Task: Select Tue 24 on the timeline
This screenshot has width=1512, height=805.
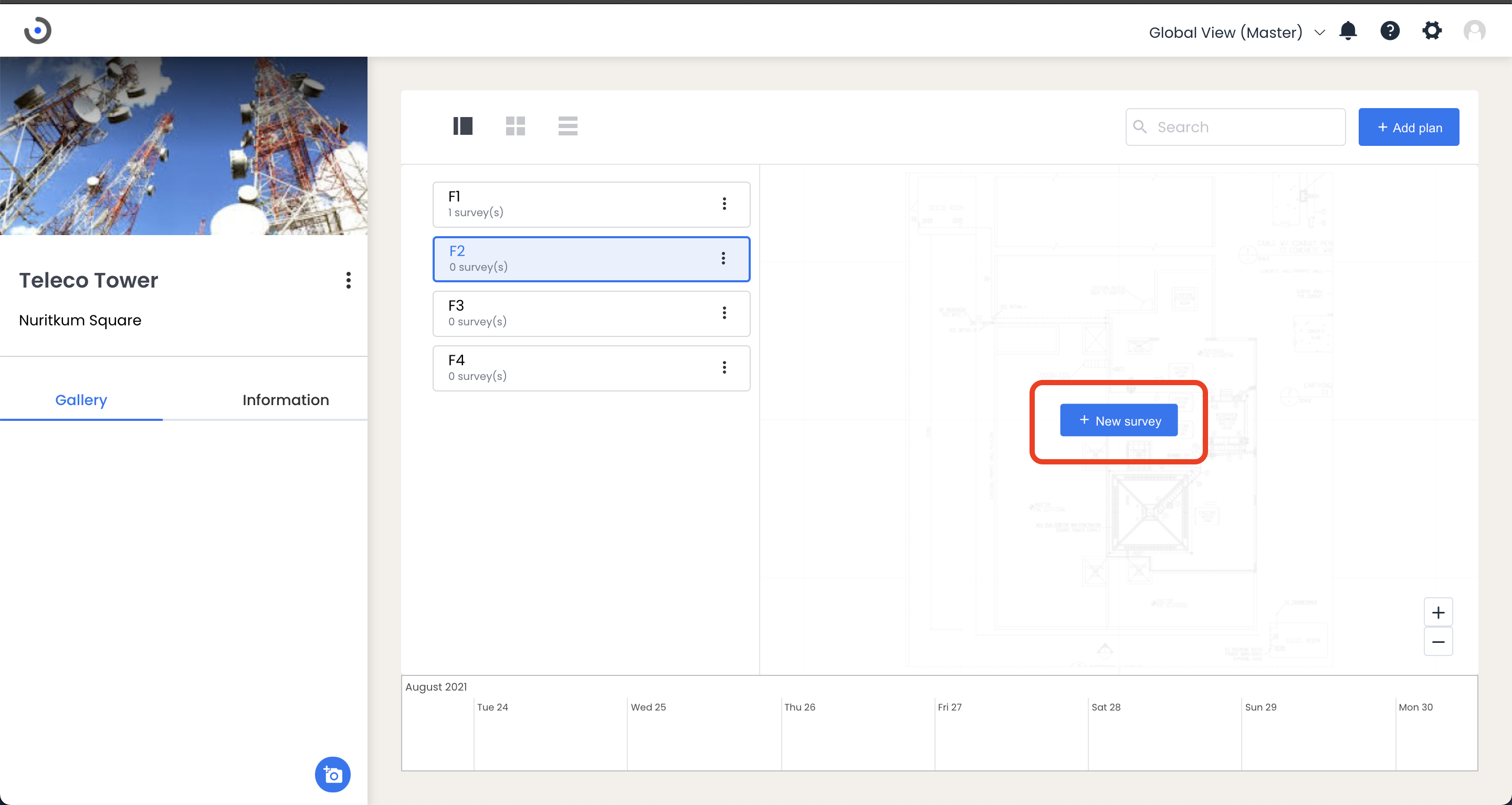Action: [492, 707]
